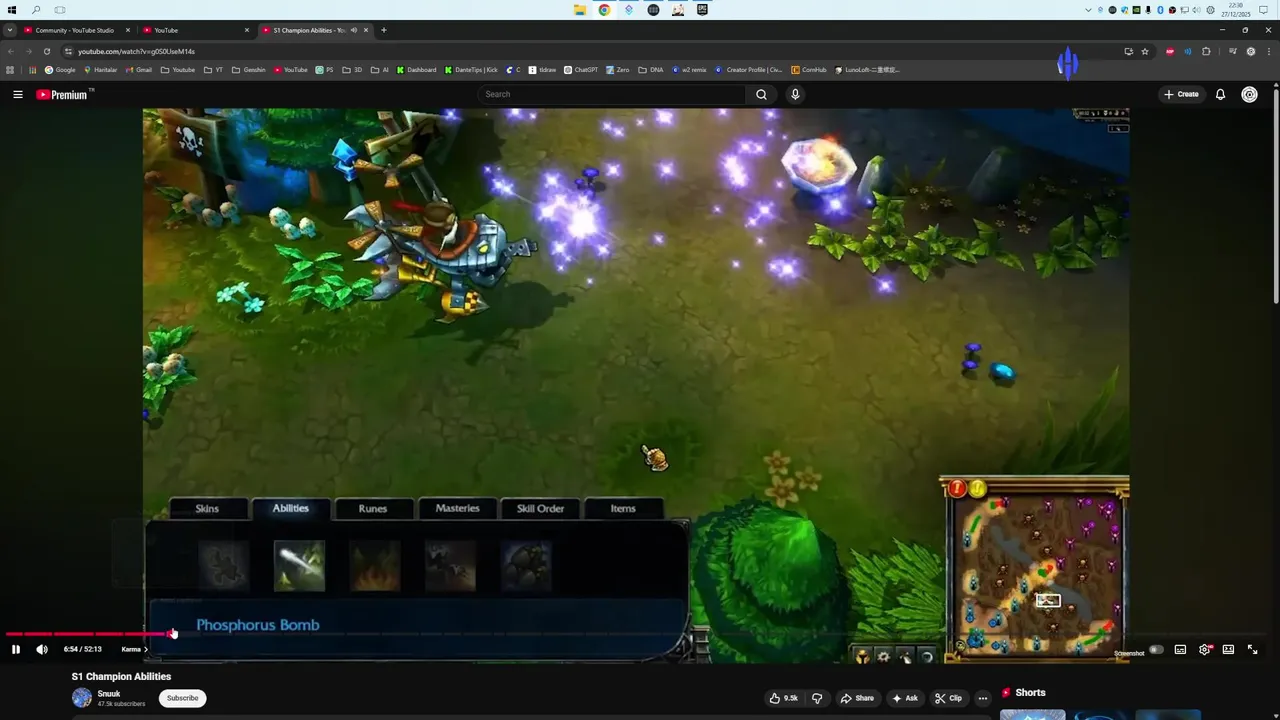Subscribe to the Snuuk channel
The height and width of the screenshot is (720, 1280).
[x=182, y=698]
